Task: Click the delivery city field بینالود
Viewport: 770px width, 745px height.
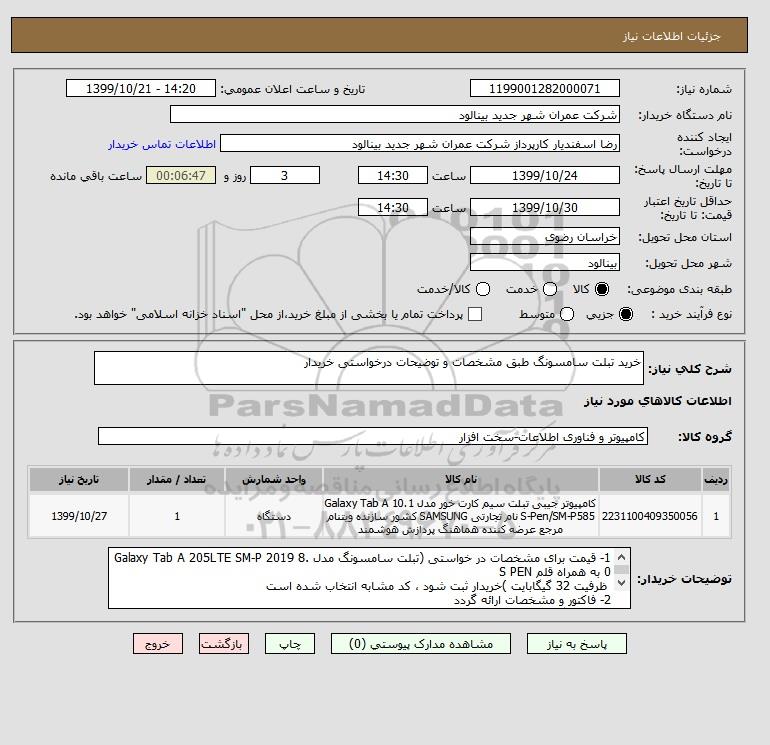Action: 545,263
